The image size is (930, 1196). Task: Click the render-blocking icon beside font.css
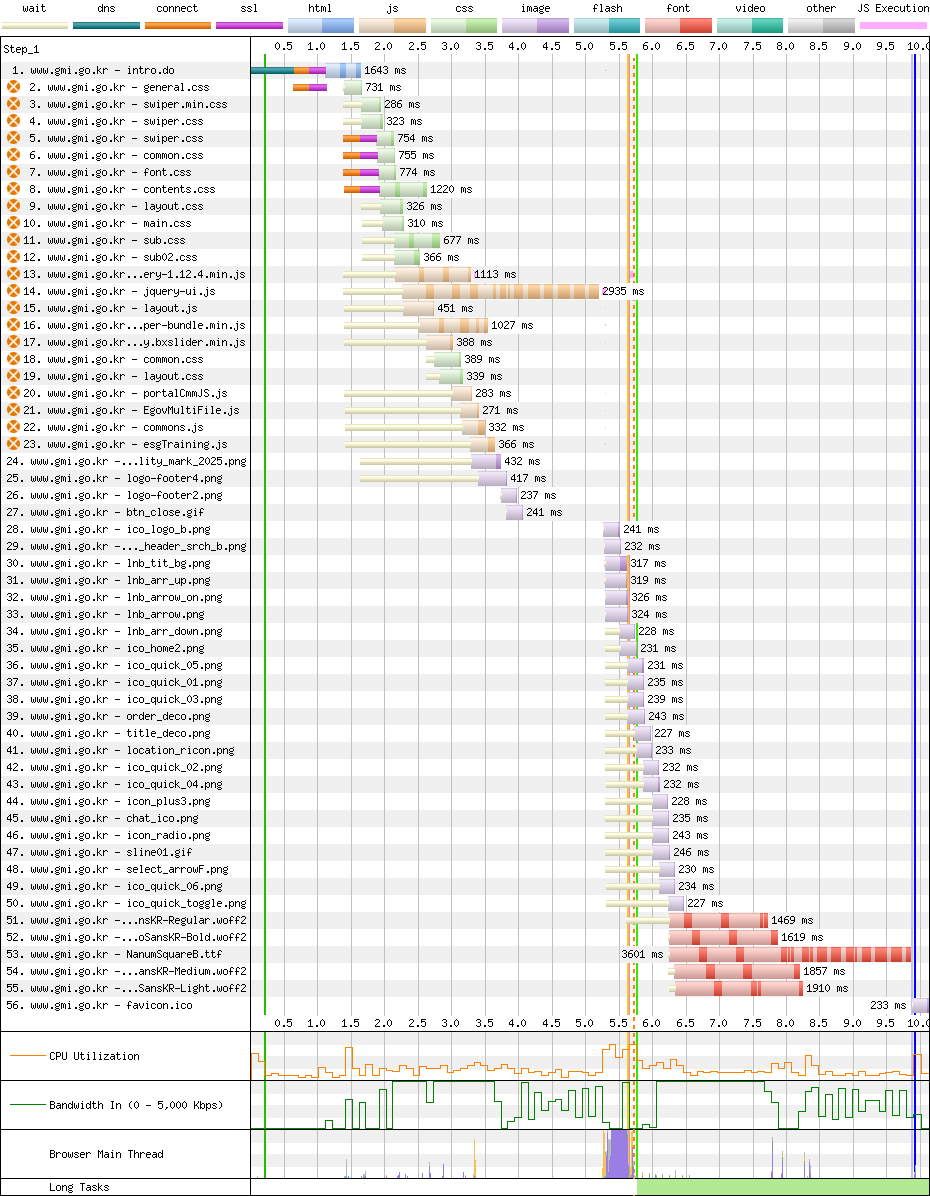[13, 172]
